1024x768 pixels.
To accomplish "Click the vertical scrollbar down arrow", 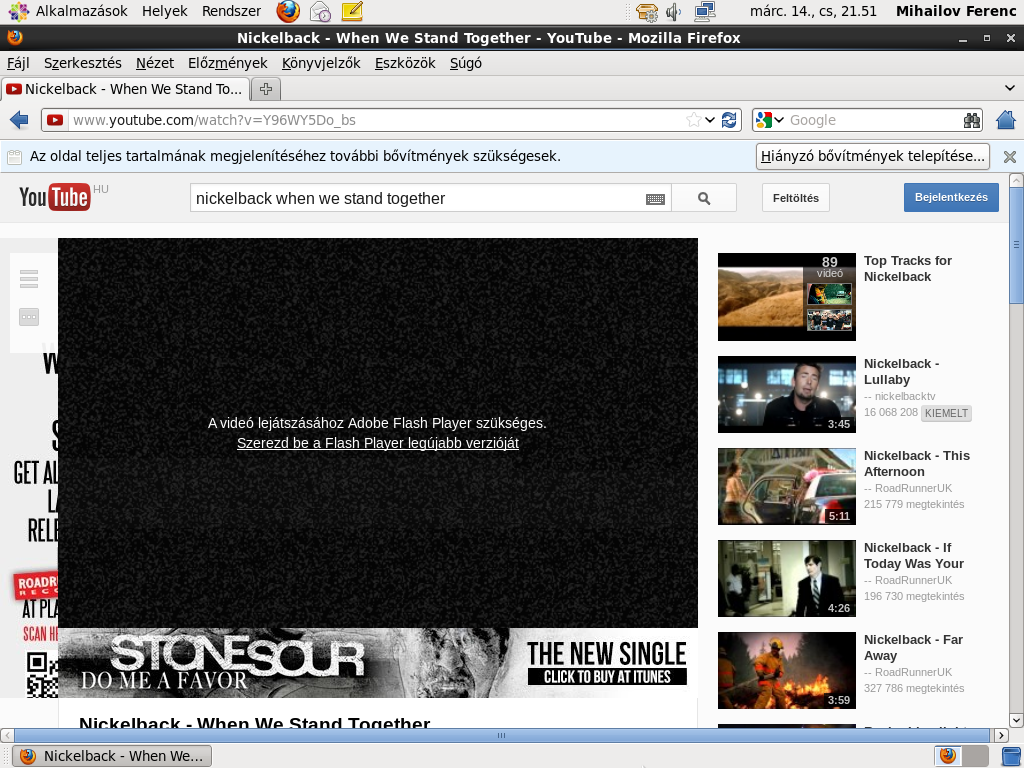I will 1016,721.
